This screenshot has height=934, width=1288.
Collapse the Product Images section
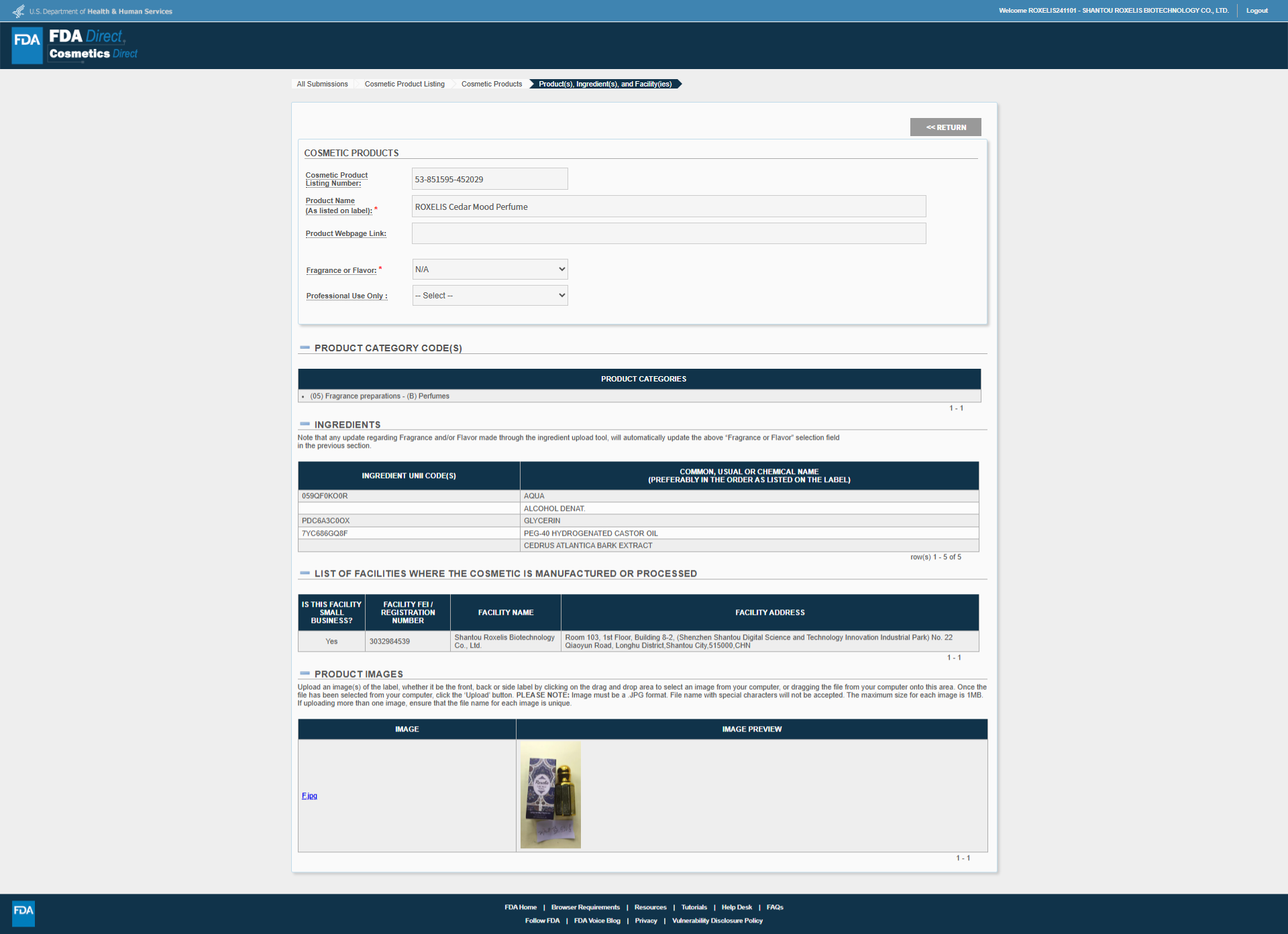pyautogui.click(x=305, y=674)
